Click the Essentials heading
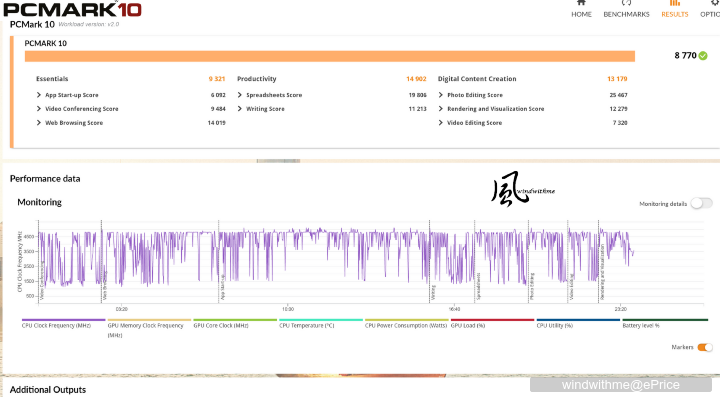The height and width of the screenshot is (397, 720). pos(52,79)
